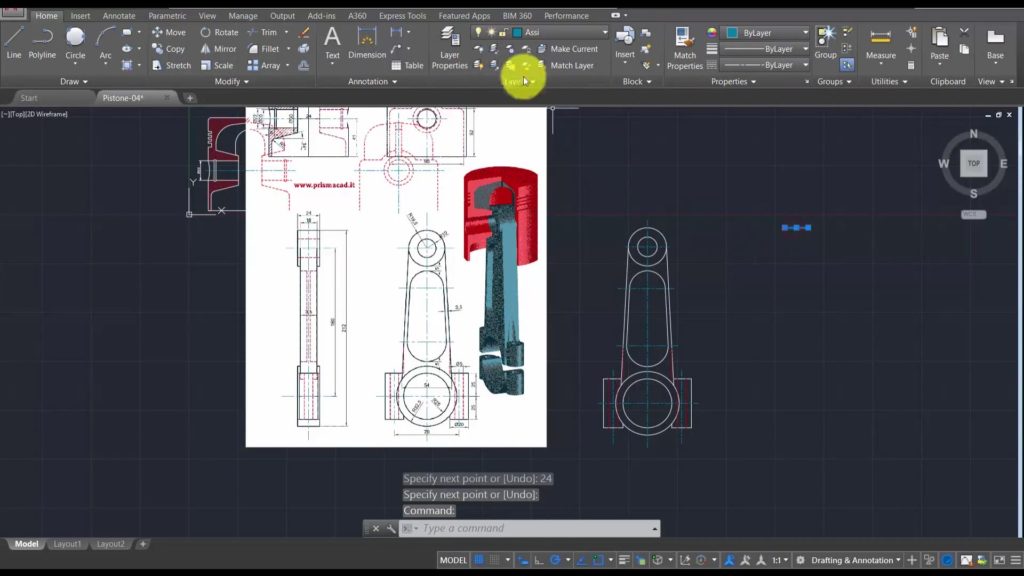This screenshot has width=1024, height=576.
Task: Expand the Draw panel
Action: (74, 82)
